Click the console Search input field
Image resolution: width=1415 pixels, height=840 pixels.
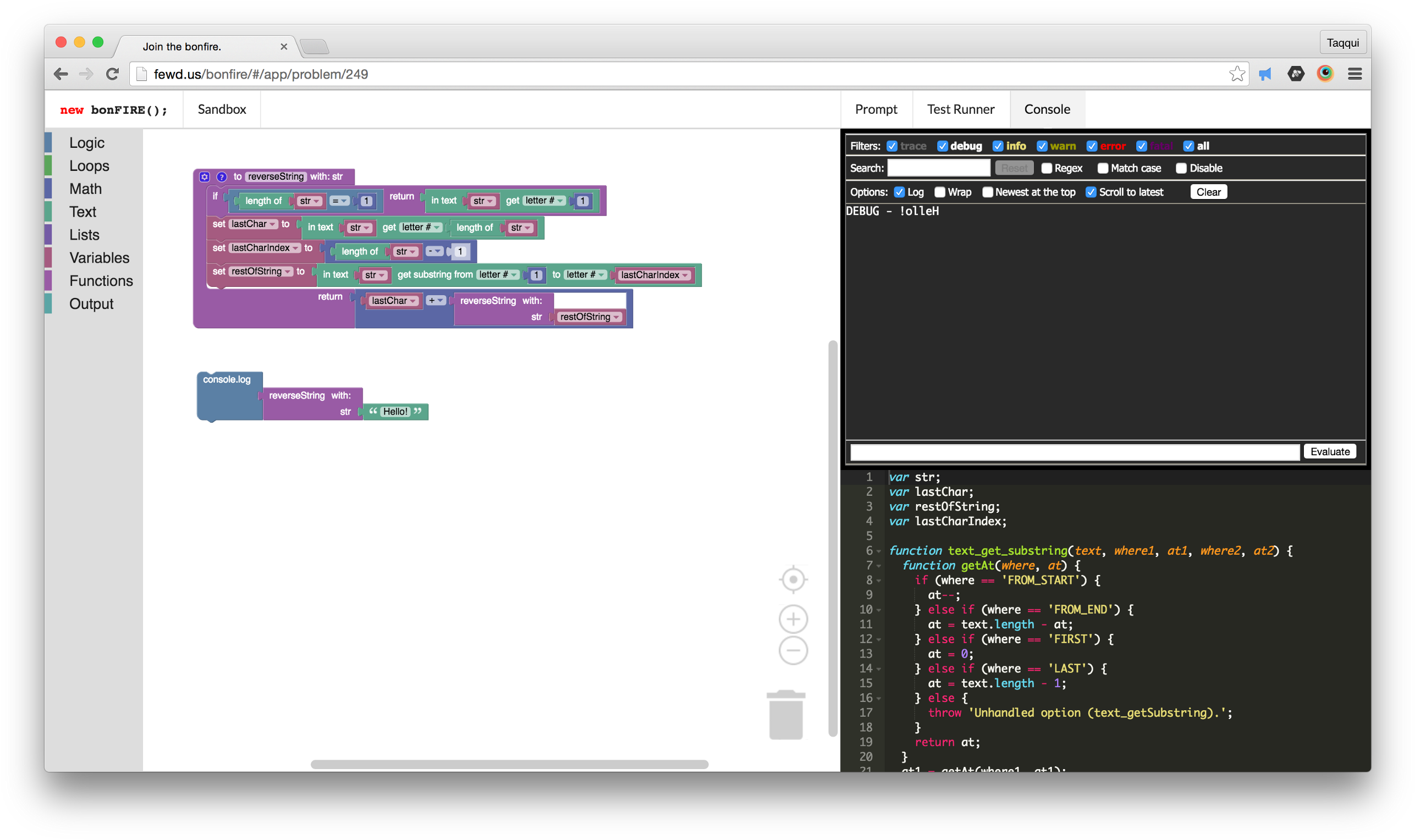[x=938, y=168]
